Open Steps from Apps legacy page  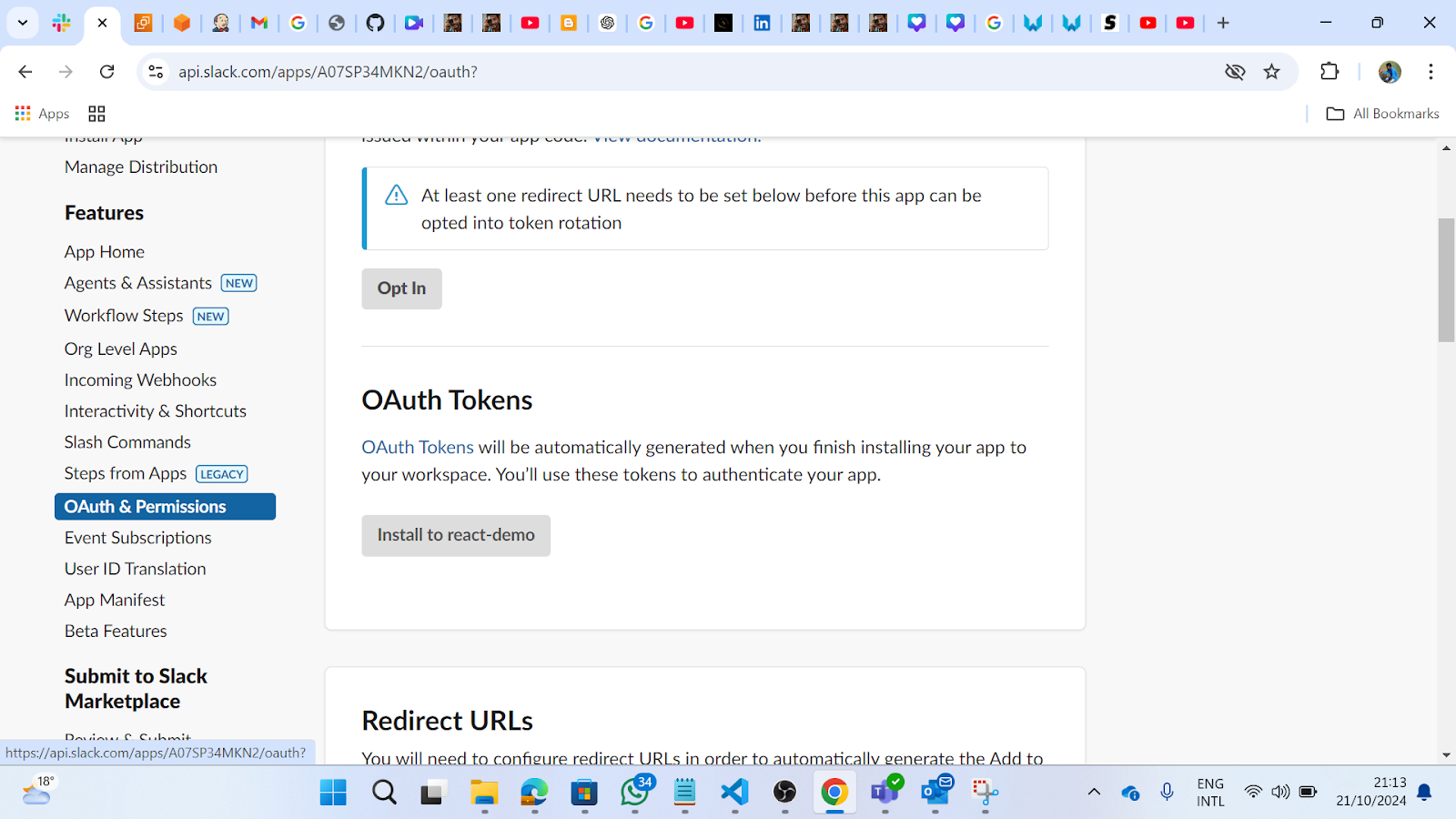(126, 473)
